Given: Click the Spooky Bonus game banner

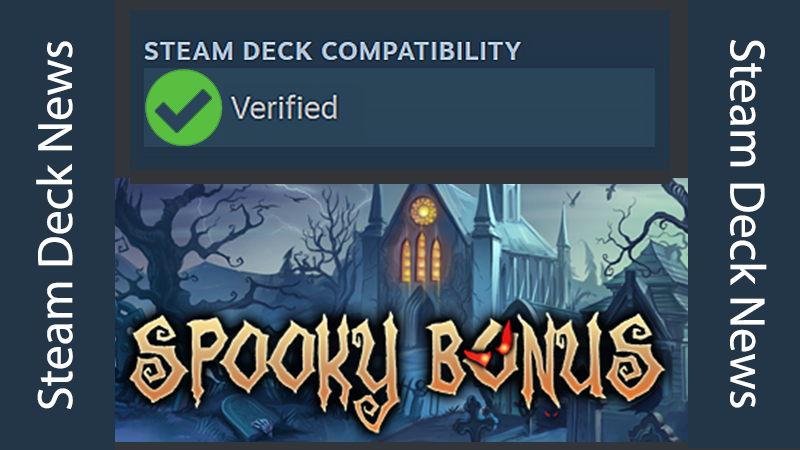Looking at the screenshot, I should 401,310.
